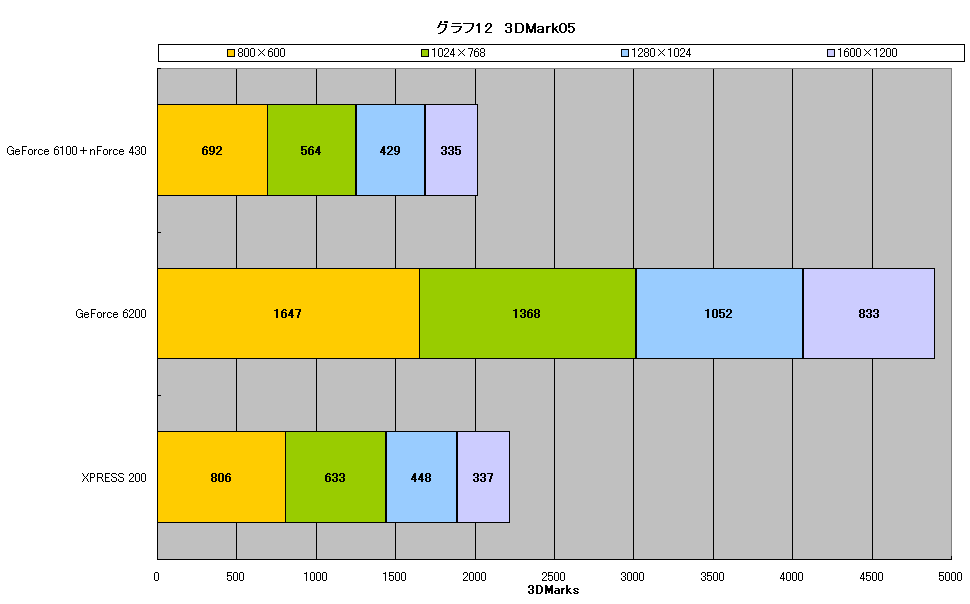This screenshot has height=604, width=970.
Task: Click the 5000 tick label on axis
Action: 950,577
